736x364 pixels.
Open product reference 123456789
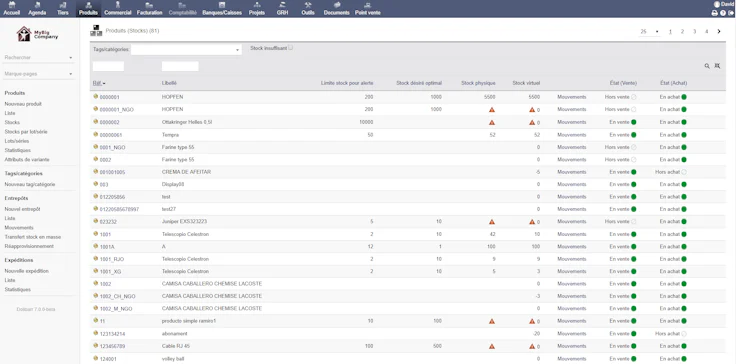coord(113,346)
